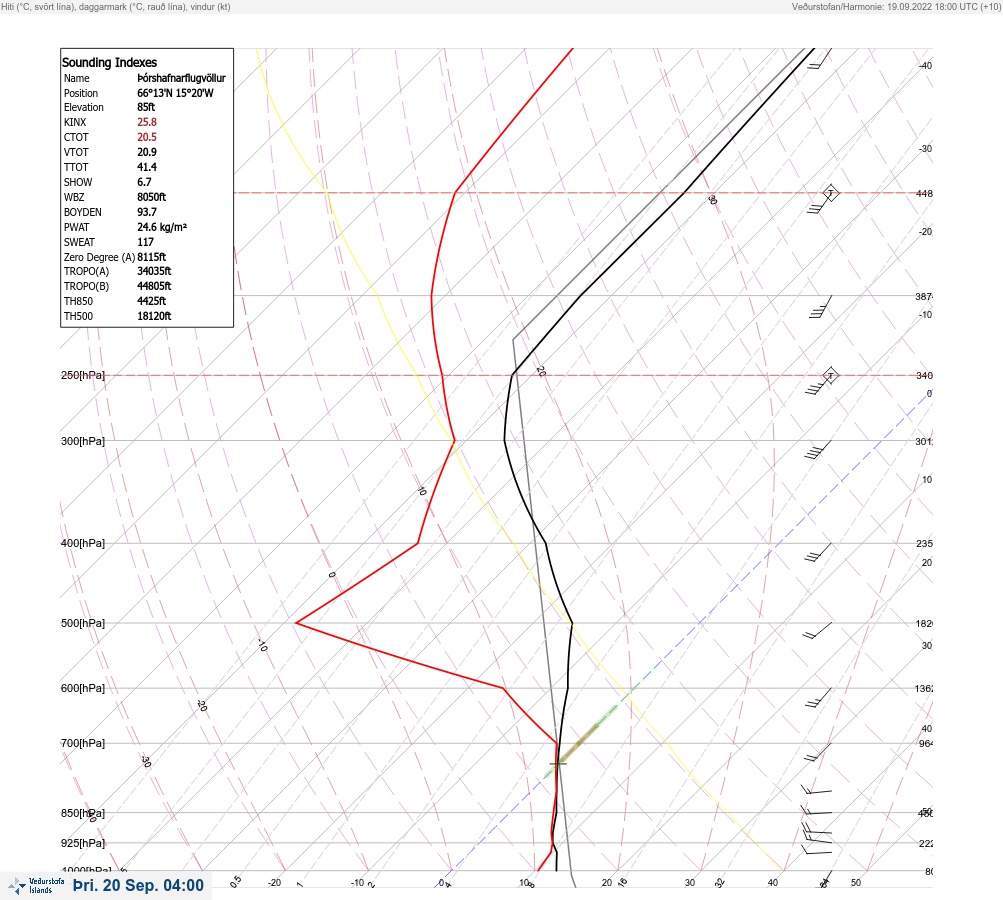Click the CTOT value "20.5"
Viewport: 1003px width, 900px height.
146,137
